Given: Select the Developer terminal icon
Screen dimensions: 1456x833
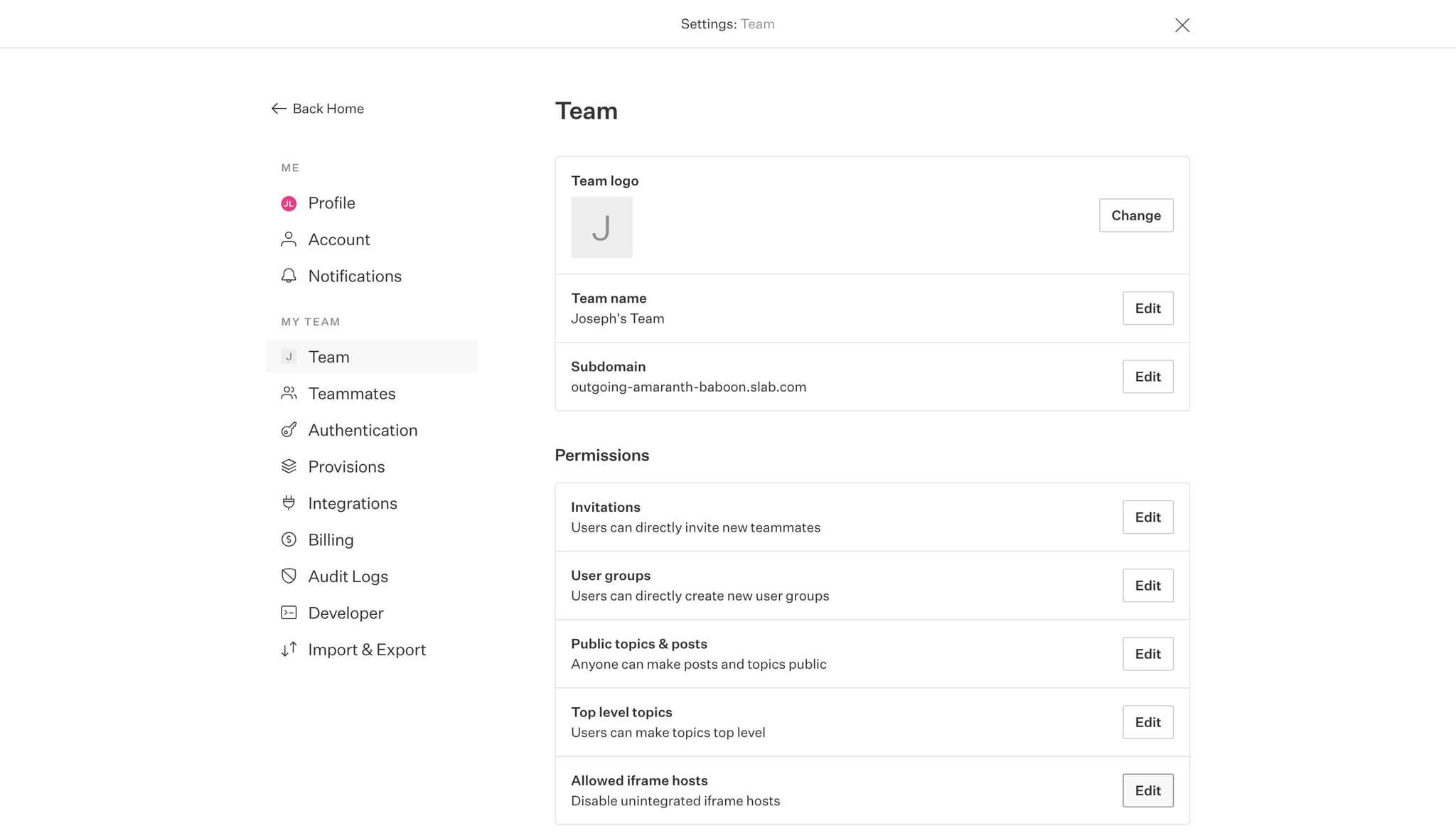Looking at the screenshot, I should click(x=289, y=613).
